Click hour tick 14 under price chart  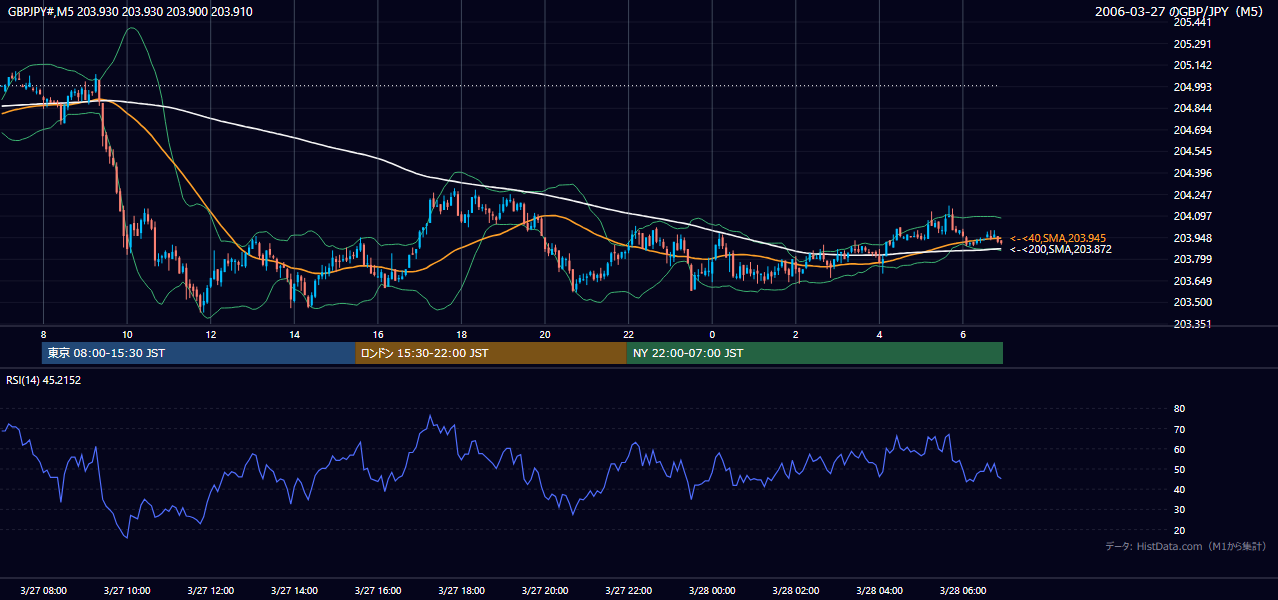pos(294,333)
